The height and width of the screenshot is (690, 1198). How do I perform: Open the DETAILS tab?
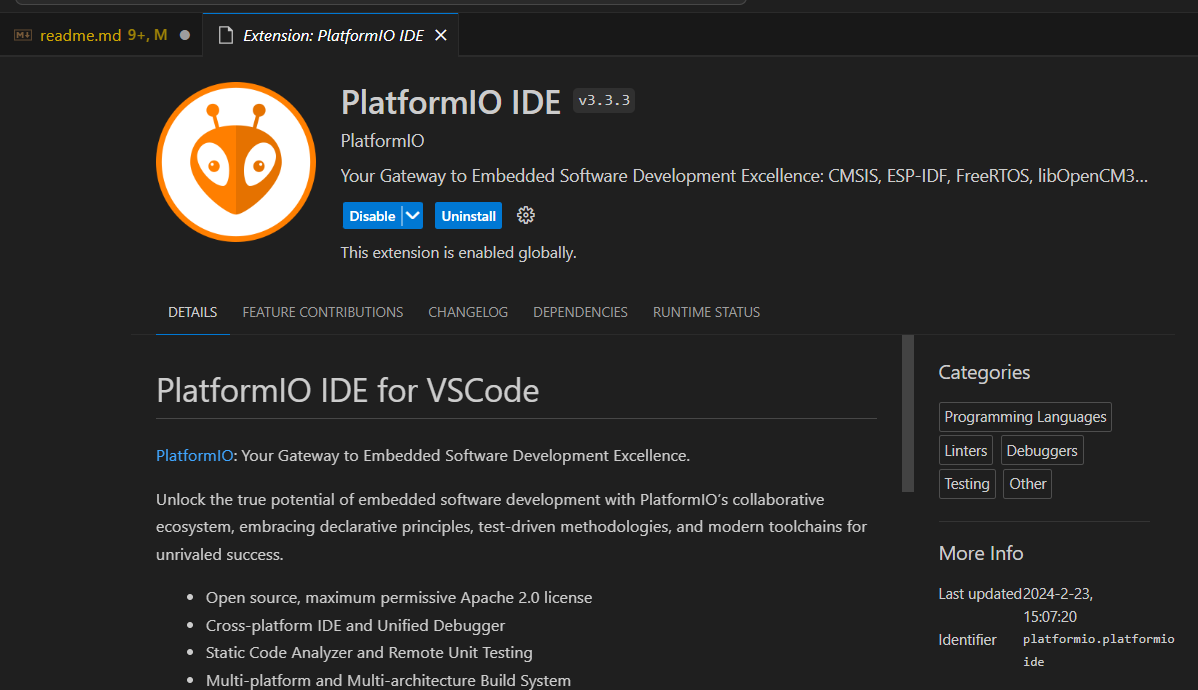pyautogui.click(x=193, y=313)
